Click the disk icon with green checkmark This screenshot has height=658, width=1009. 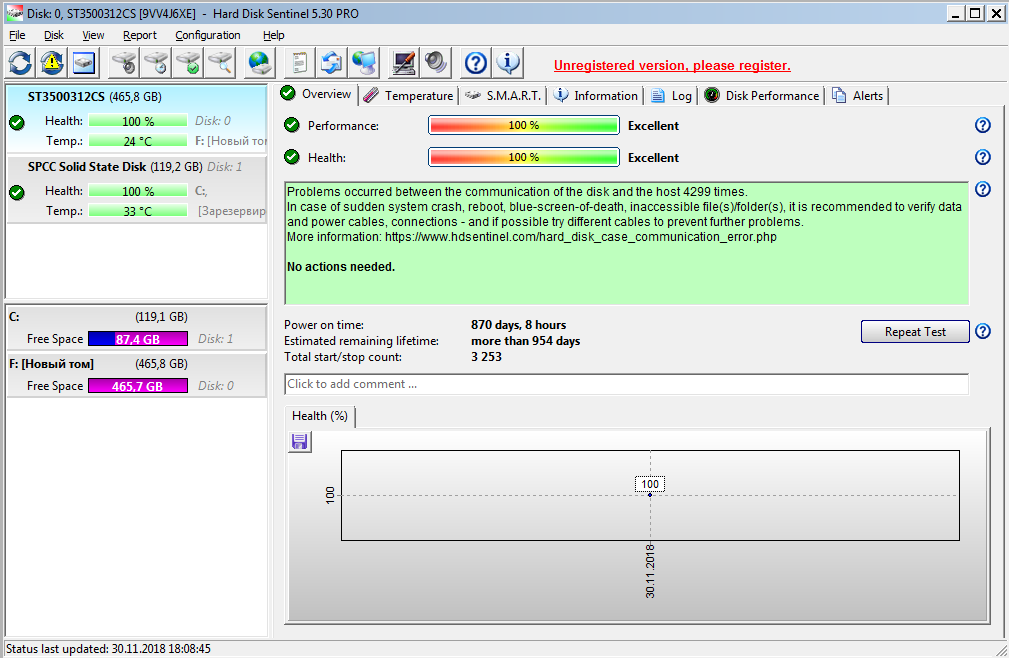pyautogui.click(x=189, y=63)
